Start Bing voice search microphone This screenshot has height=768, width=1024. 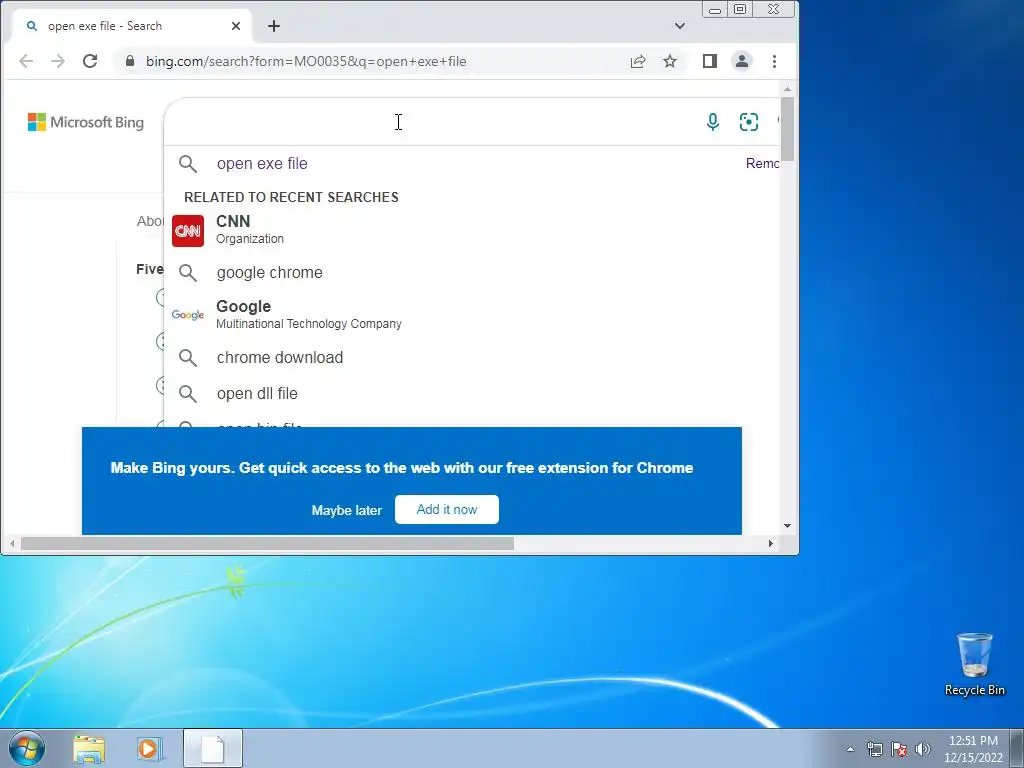point(713,122)
